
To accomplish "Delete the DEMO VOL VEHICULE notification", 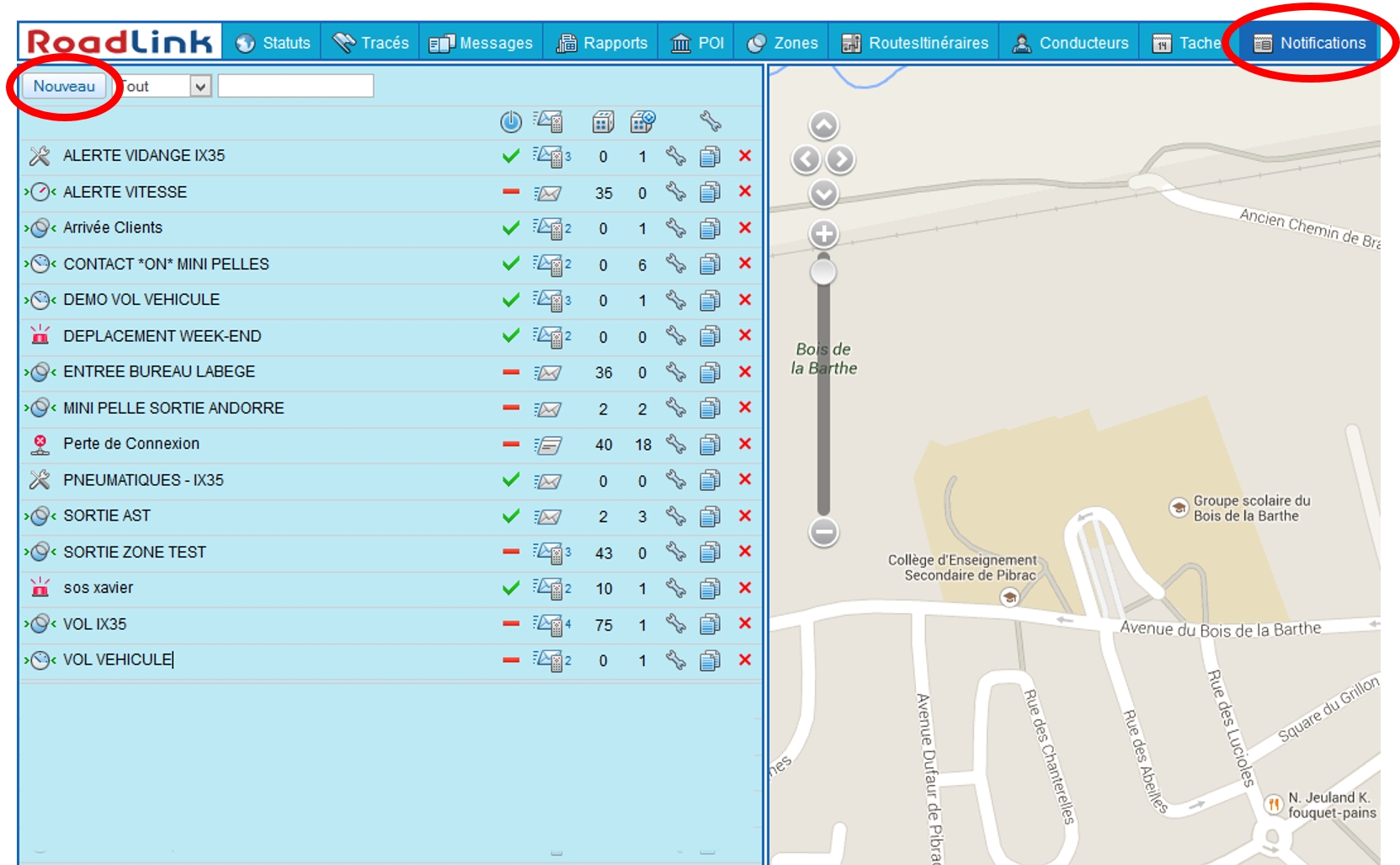I will [745, 300].
